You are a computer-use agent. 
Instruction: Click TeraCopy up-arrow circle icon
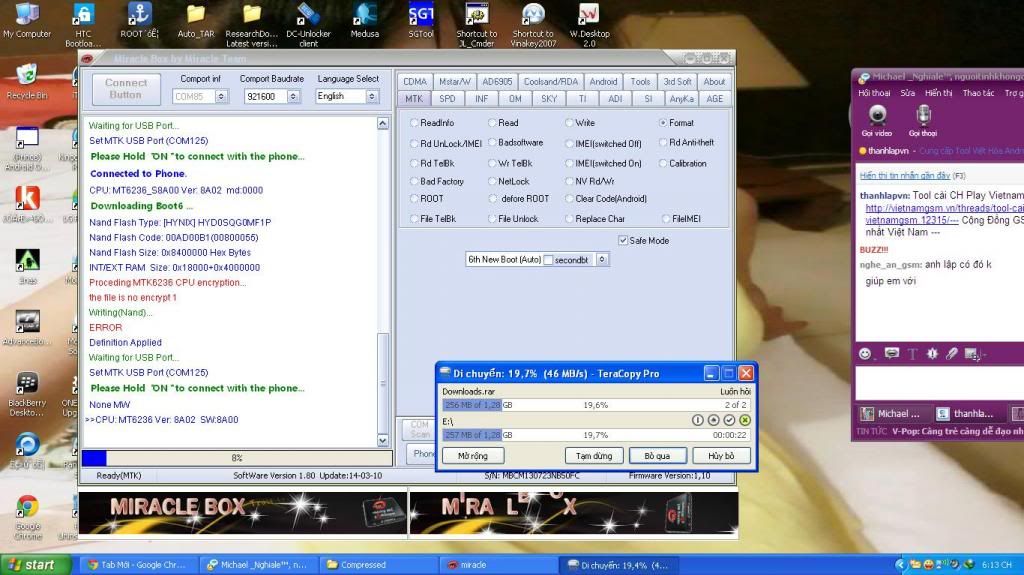click(713, 420)
